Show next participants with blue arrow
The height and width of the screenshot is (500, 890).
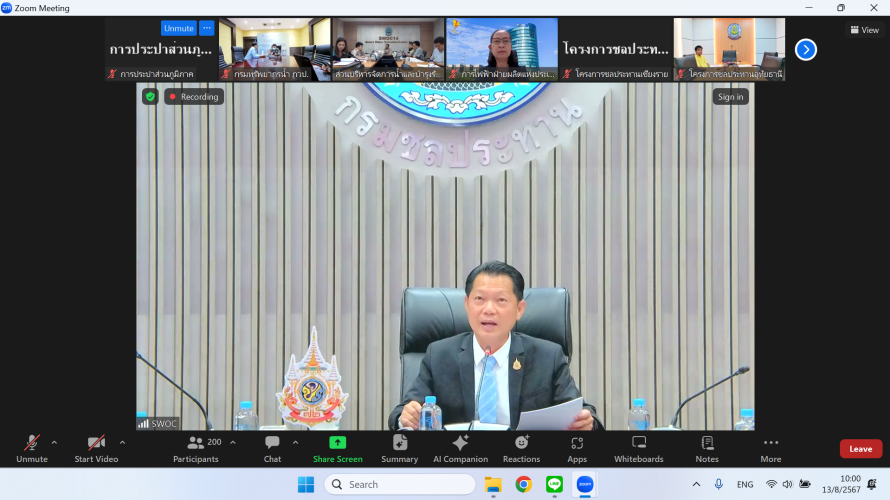[x=805, y=49]
